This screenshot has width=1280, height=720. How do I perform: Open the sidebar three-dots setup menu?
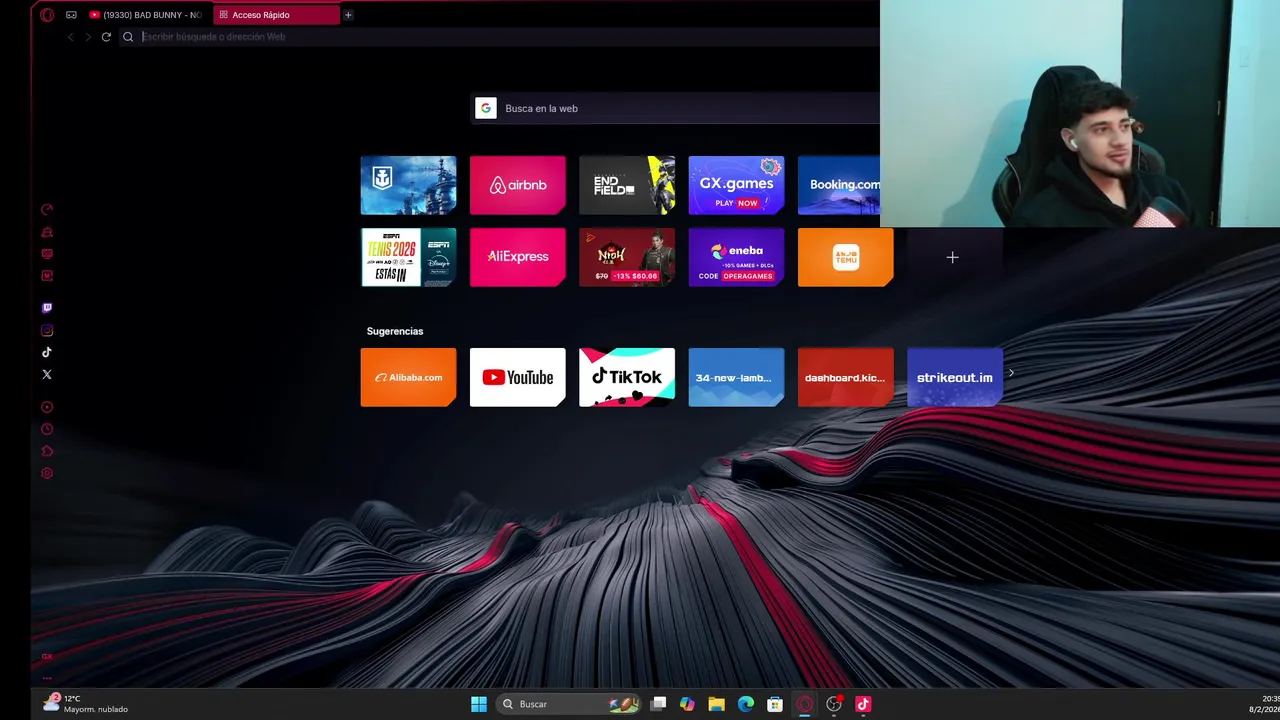47,678
